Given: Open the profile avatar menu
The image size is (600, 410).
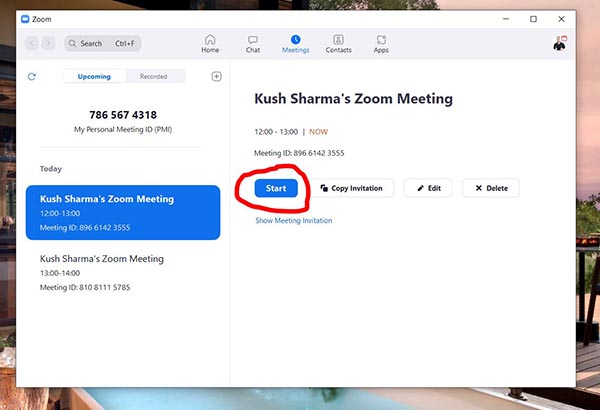Looking at the screenshot, I should pos(560,43).
